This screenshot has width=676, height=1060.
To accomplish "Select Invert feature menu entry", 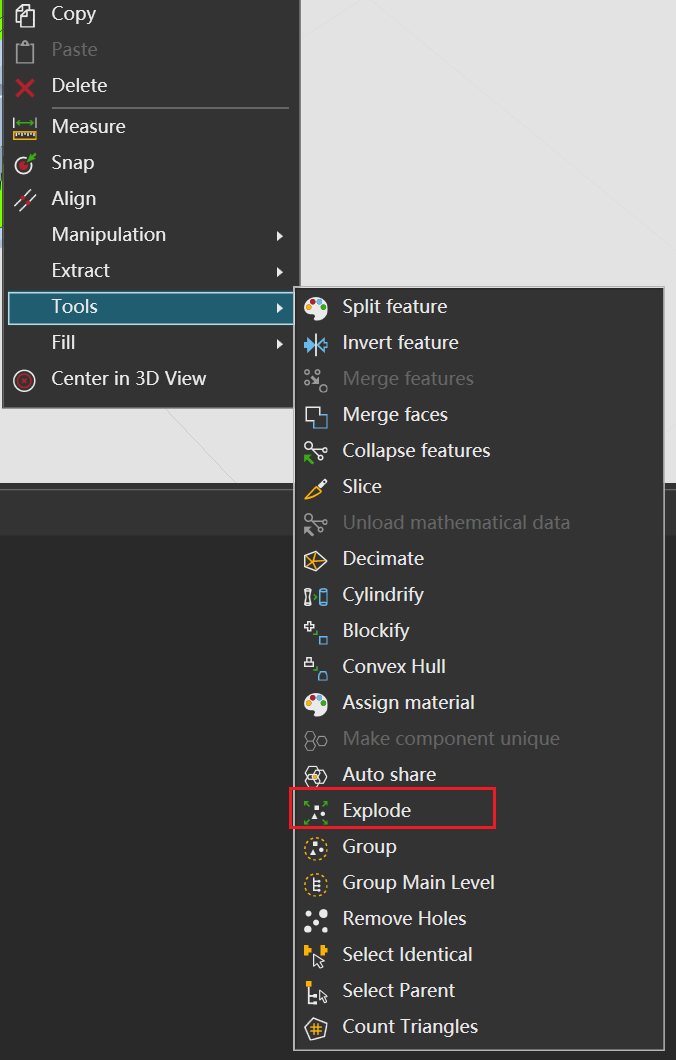I will point(400,343).
